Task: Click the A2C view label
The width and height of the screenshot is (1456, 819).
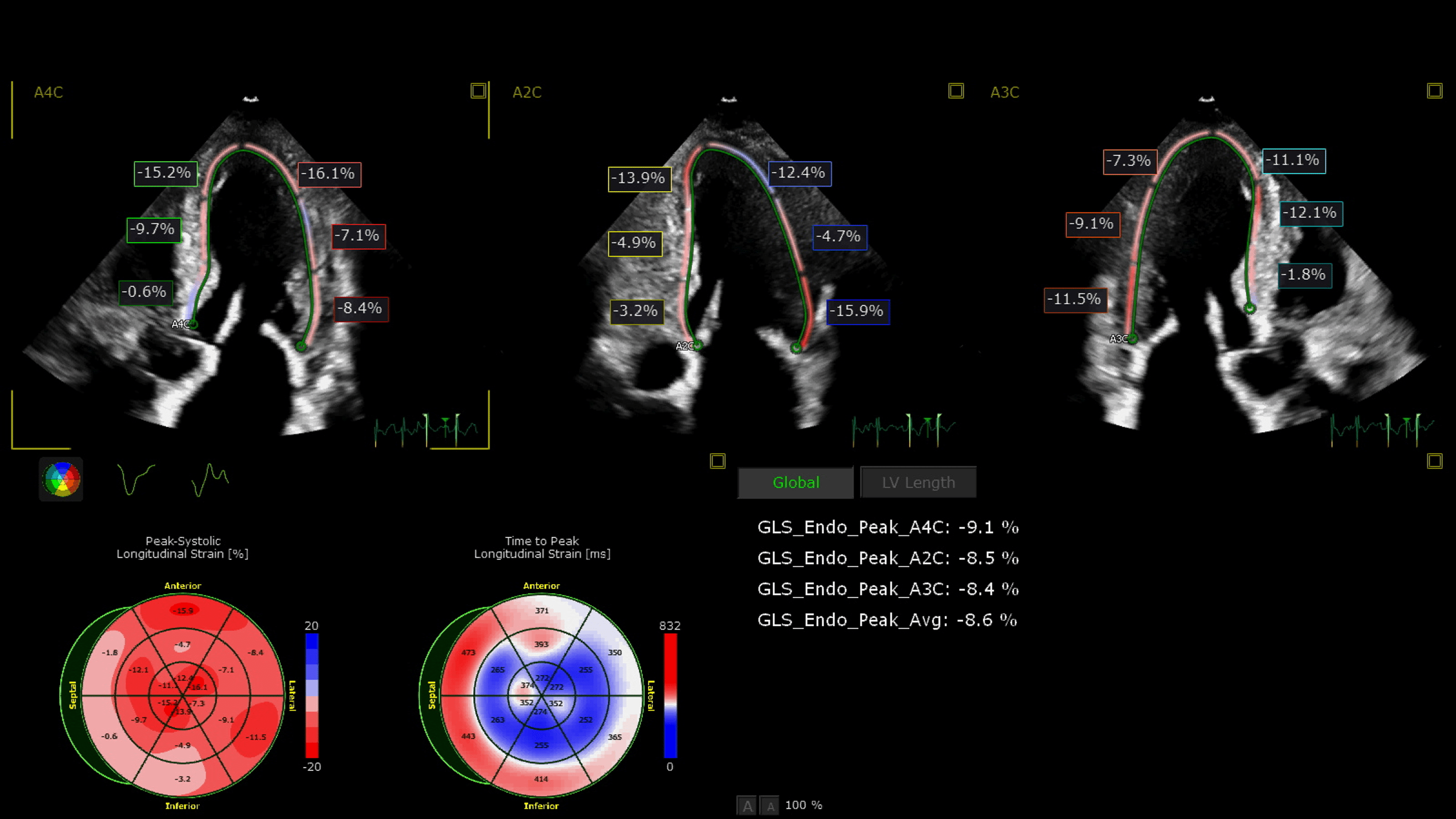Action: [x=527, y=93]
